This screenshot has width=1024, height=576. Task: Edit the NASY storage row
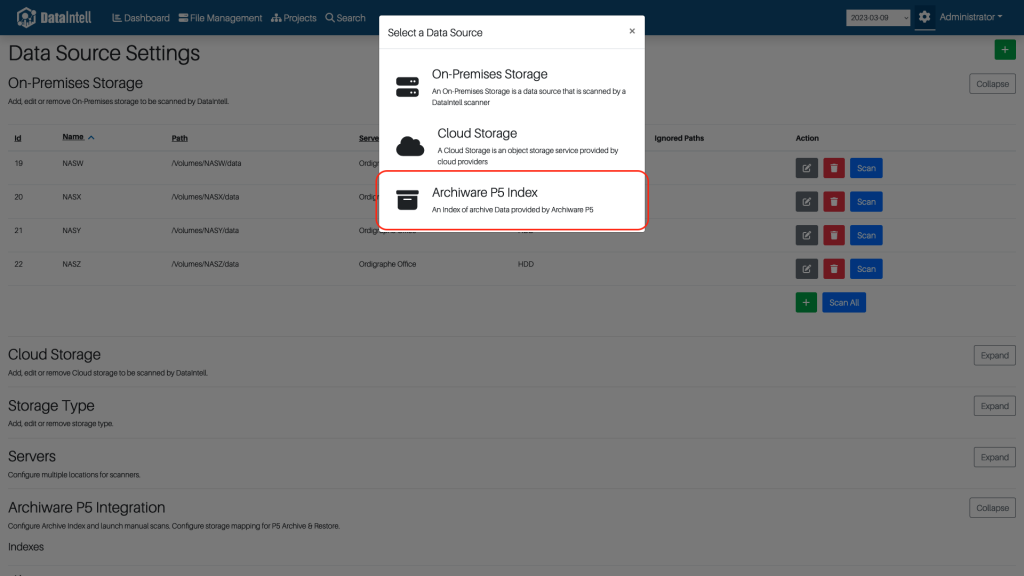807,235
